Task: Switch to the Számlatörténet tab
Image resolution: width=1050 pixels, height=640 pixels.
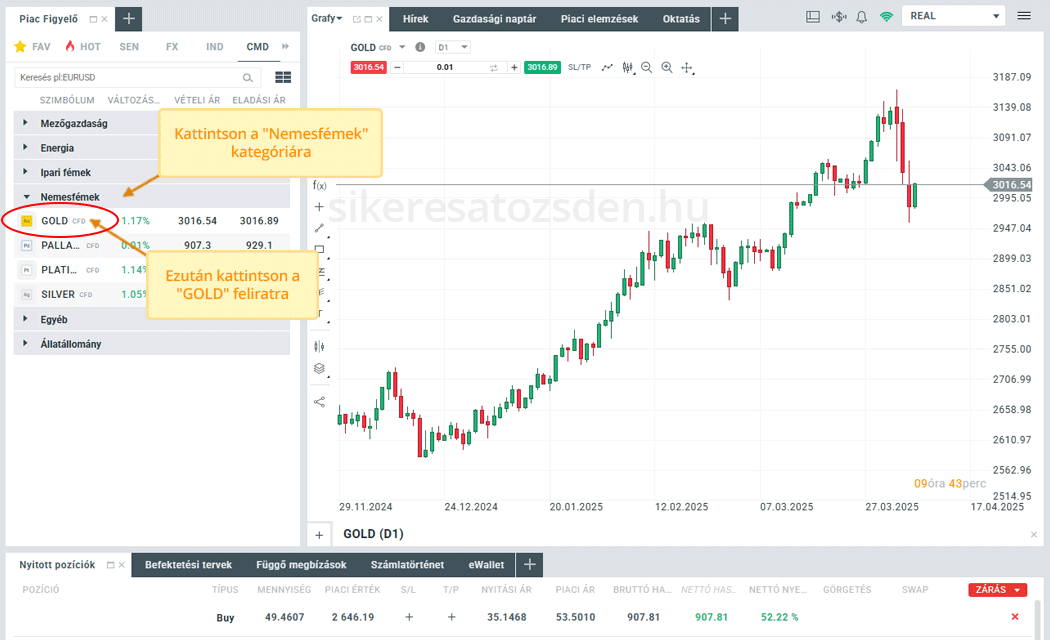Action: click(409, 565)
